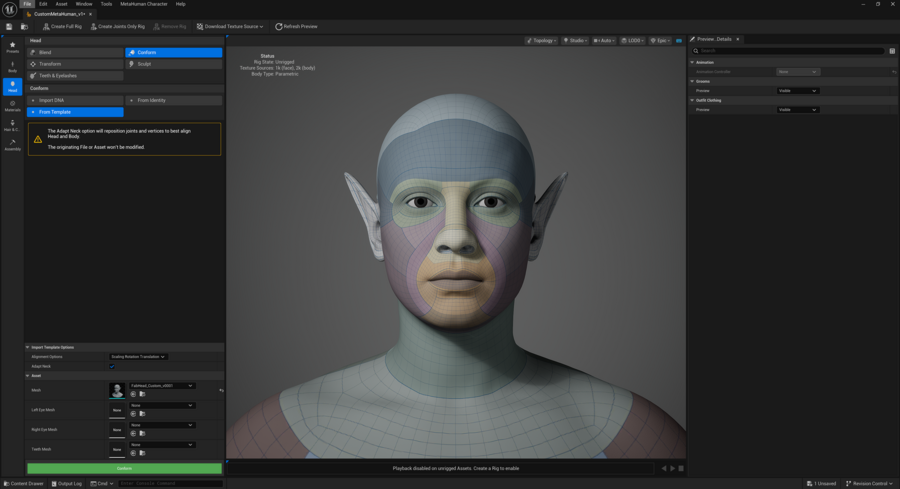This screenshot has height=489, width=900.
Task: Open the Materials sidebar section
Action: click(12, 105)
